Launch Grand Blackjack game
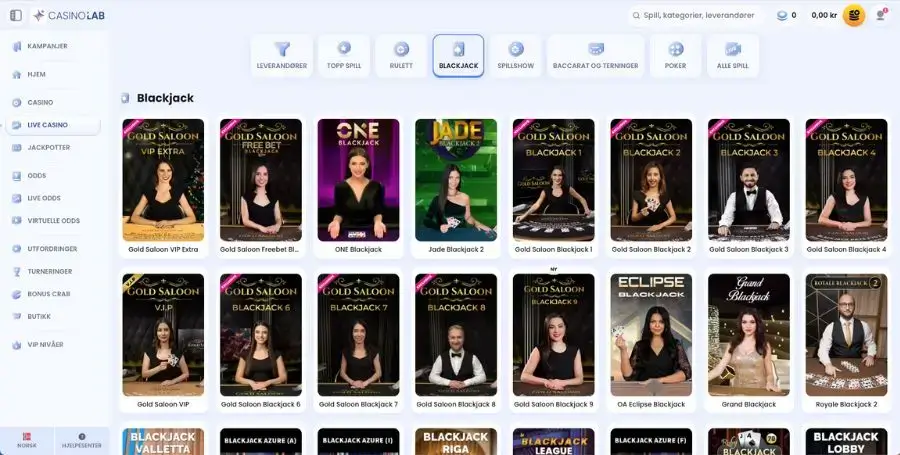This screenshot has height=455, width=900. point(748,335)
